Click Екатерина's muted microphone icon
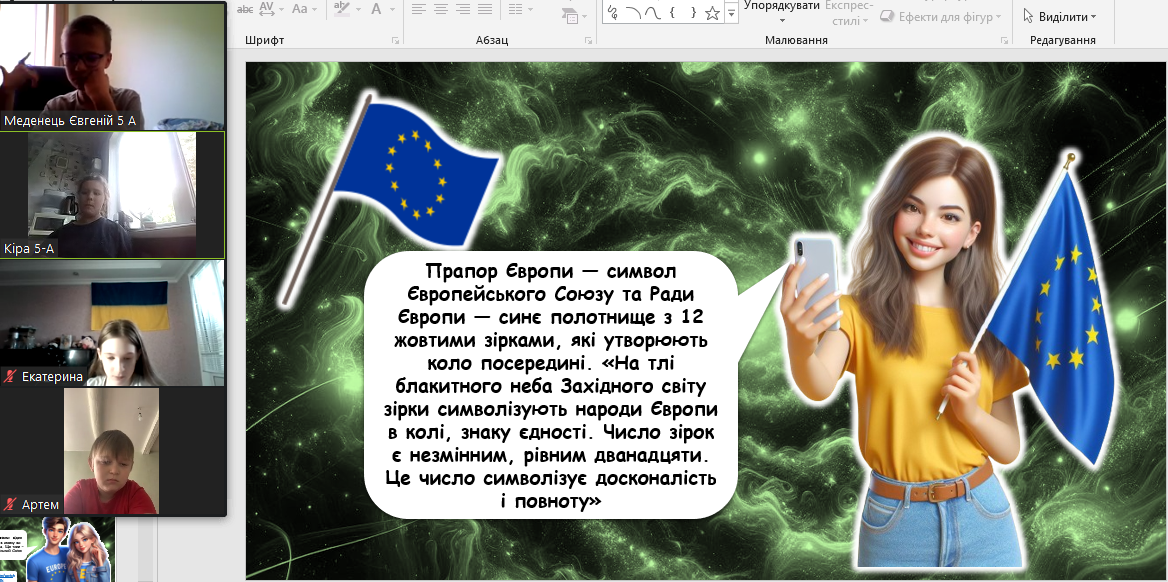 [x=10, y=377]
